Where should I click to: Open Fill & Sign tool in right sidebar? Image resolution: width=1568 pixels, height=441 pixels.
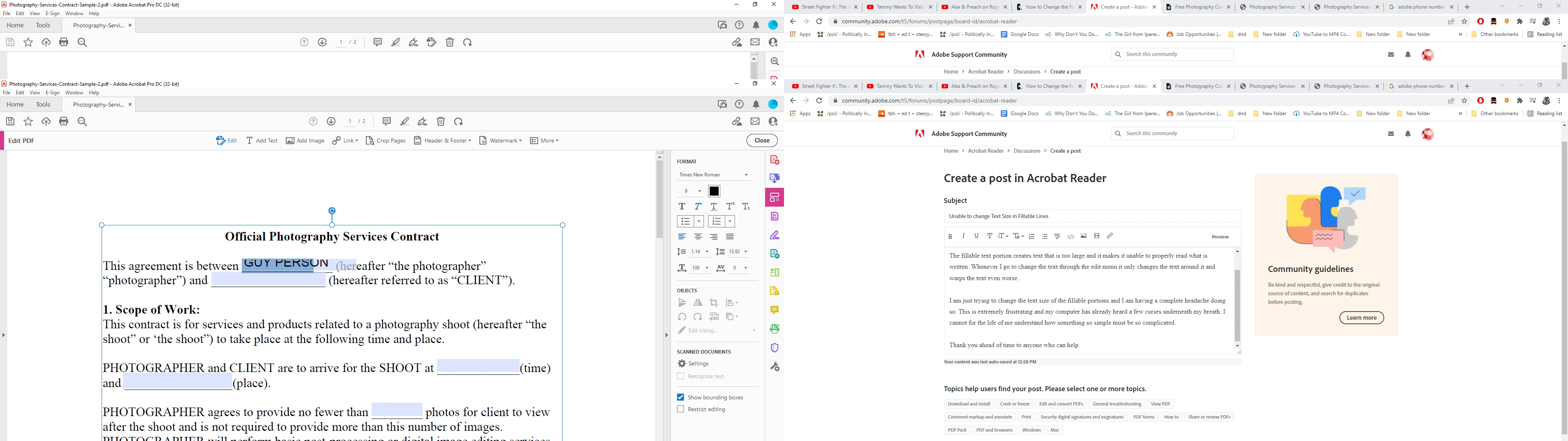tap(774, 235)
